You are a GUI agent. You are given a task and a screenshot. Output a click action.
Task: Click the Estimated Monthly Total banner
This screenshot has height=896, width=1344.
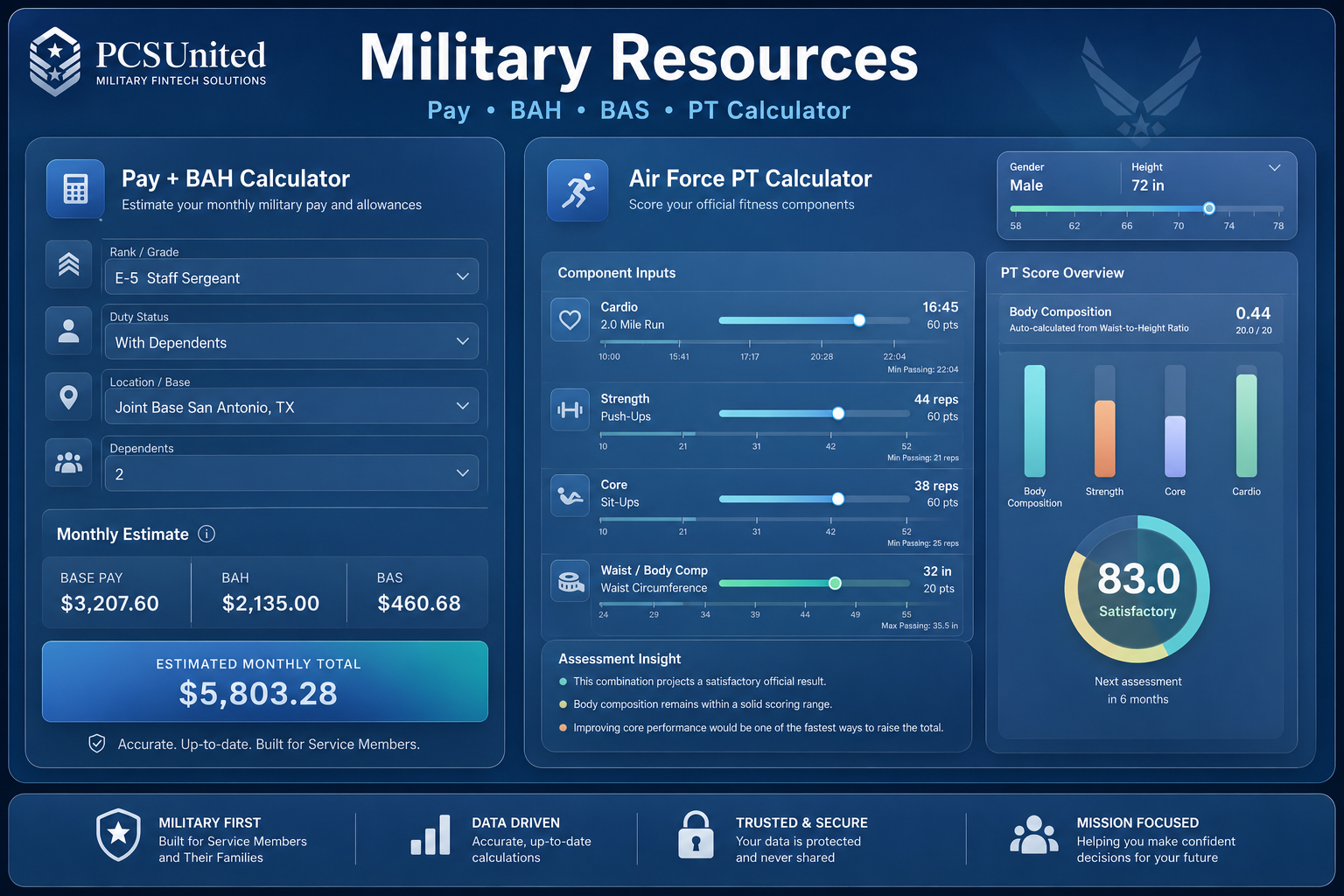[265, 682]
